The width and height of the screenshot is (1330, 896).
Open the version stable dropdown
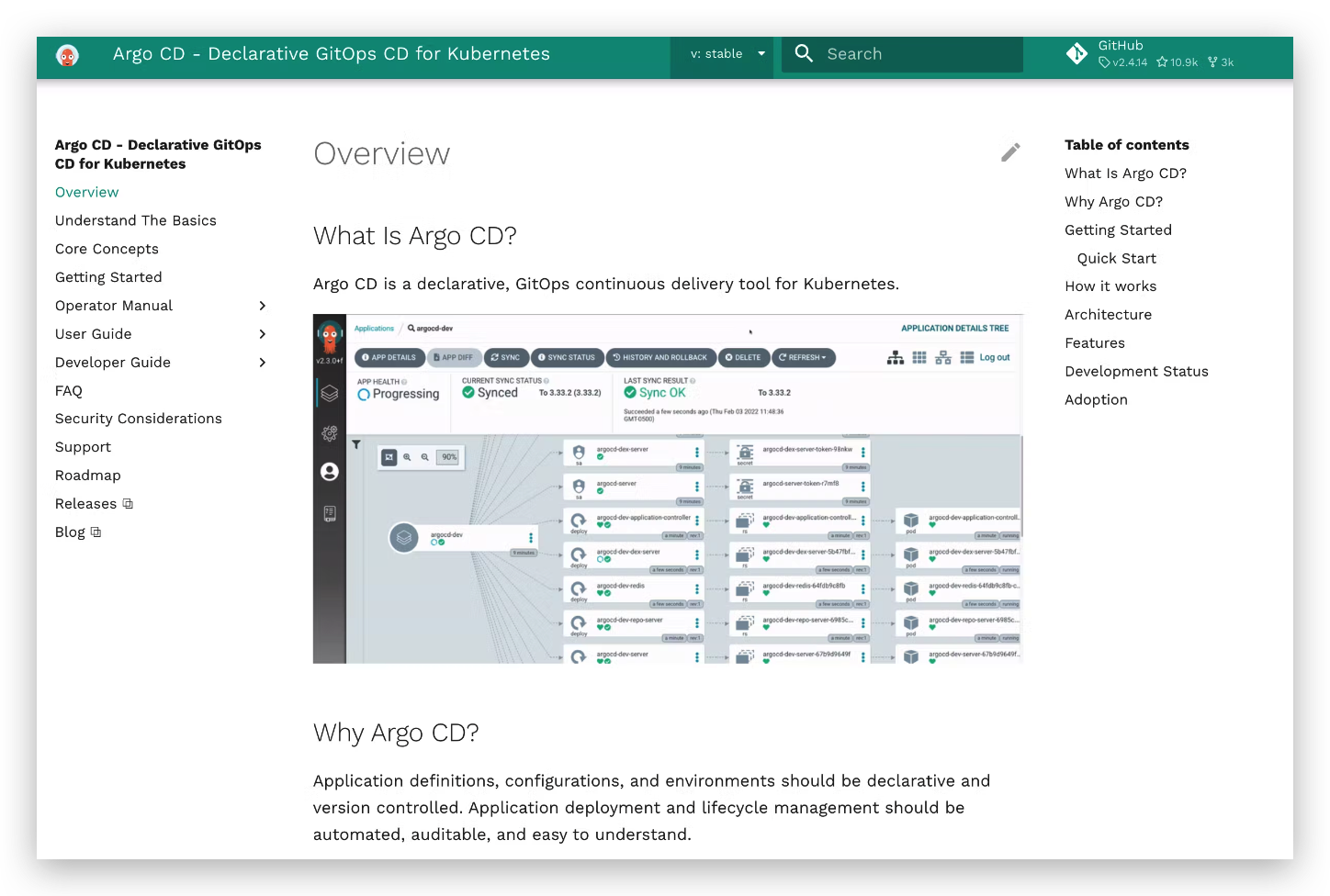(727, 54)
